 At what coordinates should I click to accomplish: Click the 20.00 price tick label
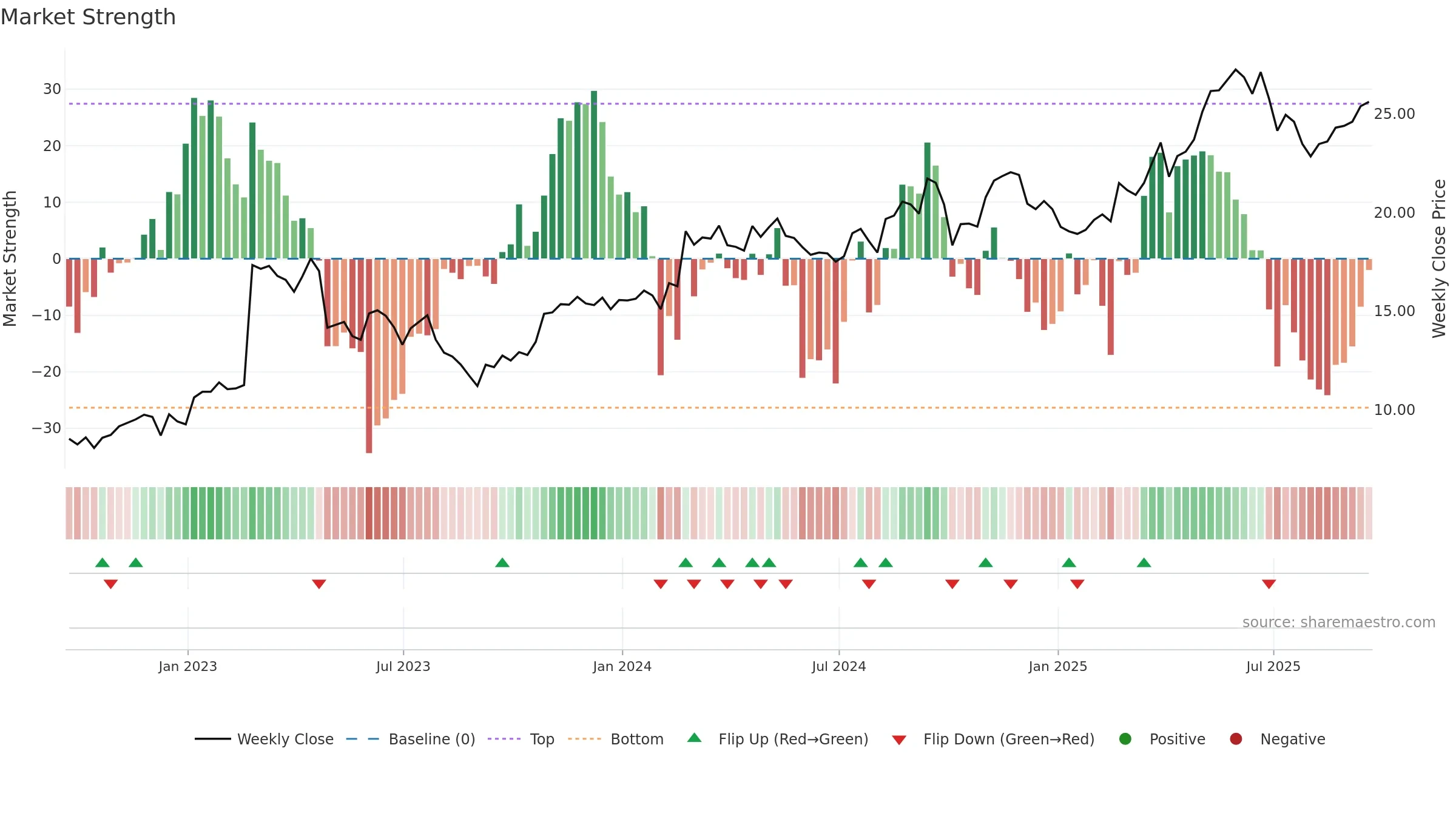(1394, 212)
